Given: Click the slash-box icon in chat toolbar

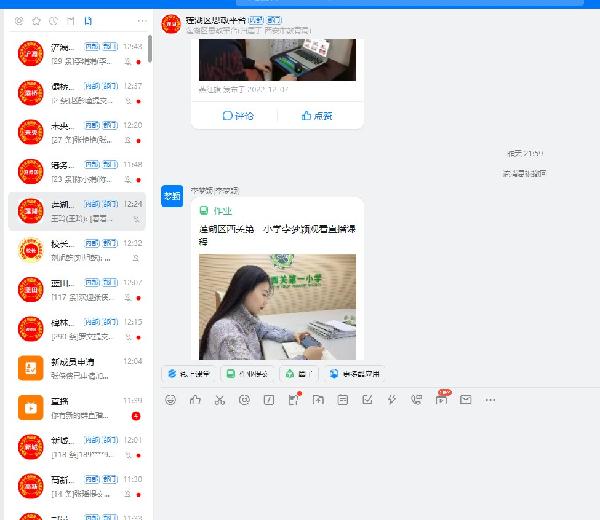Looking at the screenshot, I should point(269,400).
